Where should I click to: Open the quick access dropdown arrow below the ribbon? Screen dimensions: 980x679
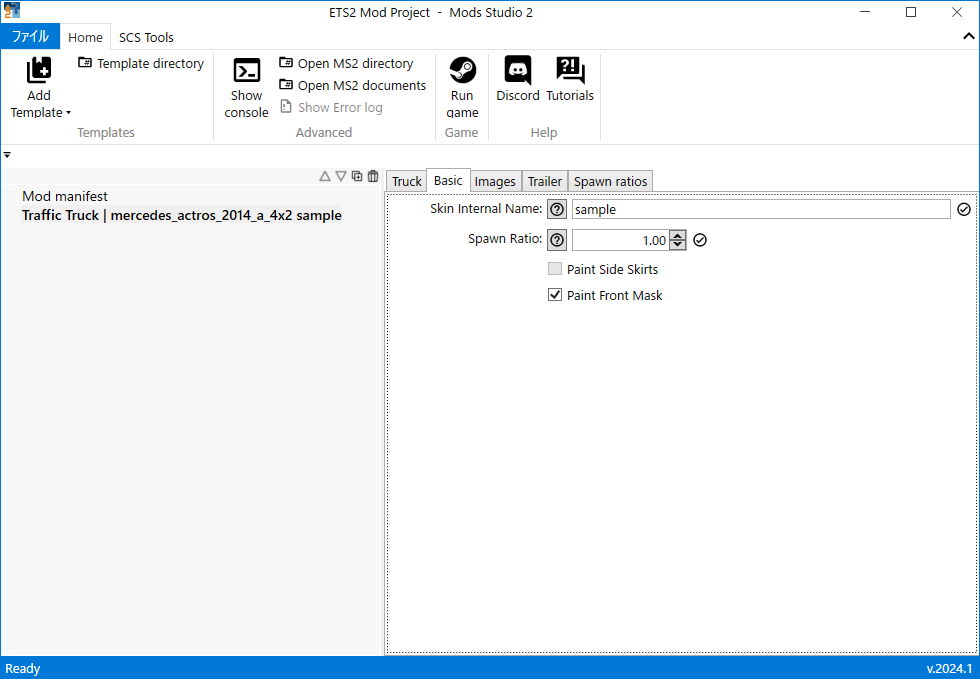(7, 155)
